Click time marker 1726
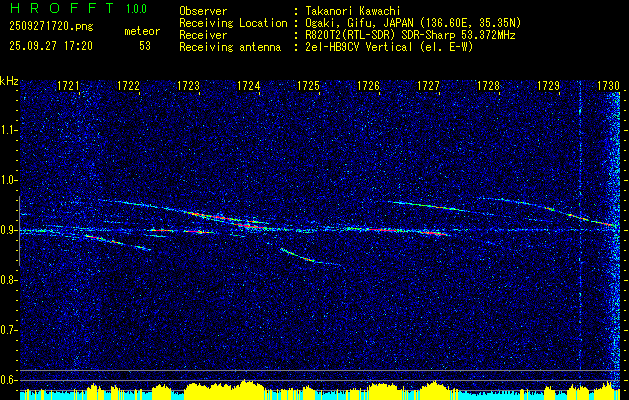Screen dimensions: 629x400 (x=368, y=85)
